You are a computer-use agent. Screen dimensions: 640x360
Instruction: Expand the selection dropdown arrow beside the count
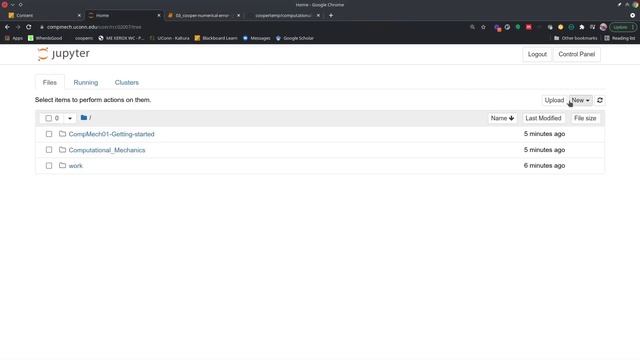(70, 118)
